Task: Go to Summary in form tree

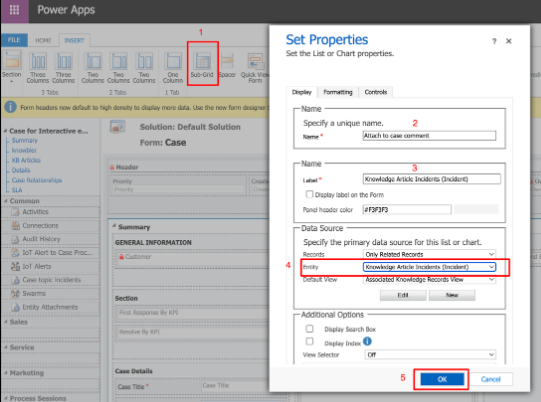Action: (x=25, y=140)
